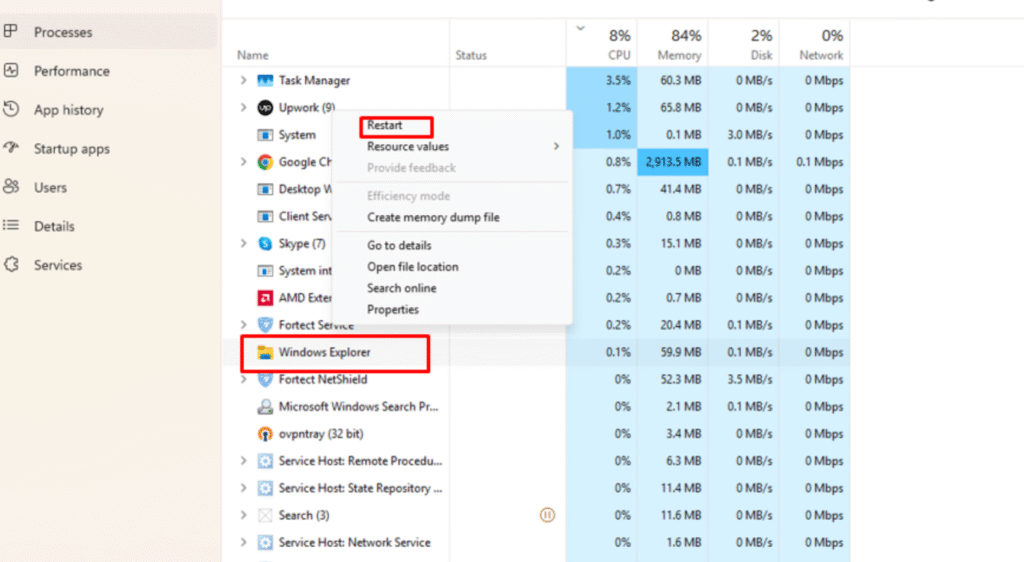
Task: Click the App history clock icon
Action: tap(10, 109)
